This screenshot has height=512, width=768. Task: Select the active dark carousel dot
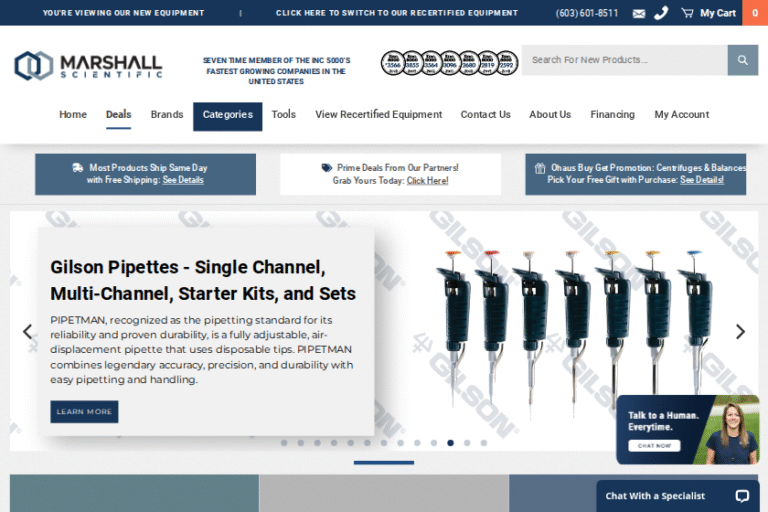tap(451, 442)
